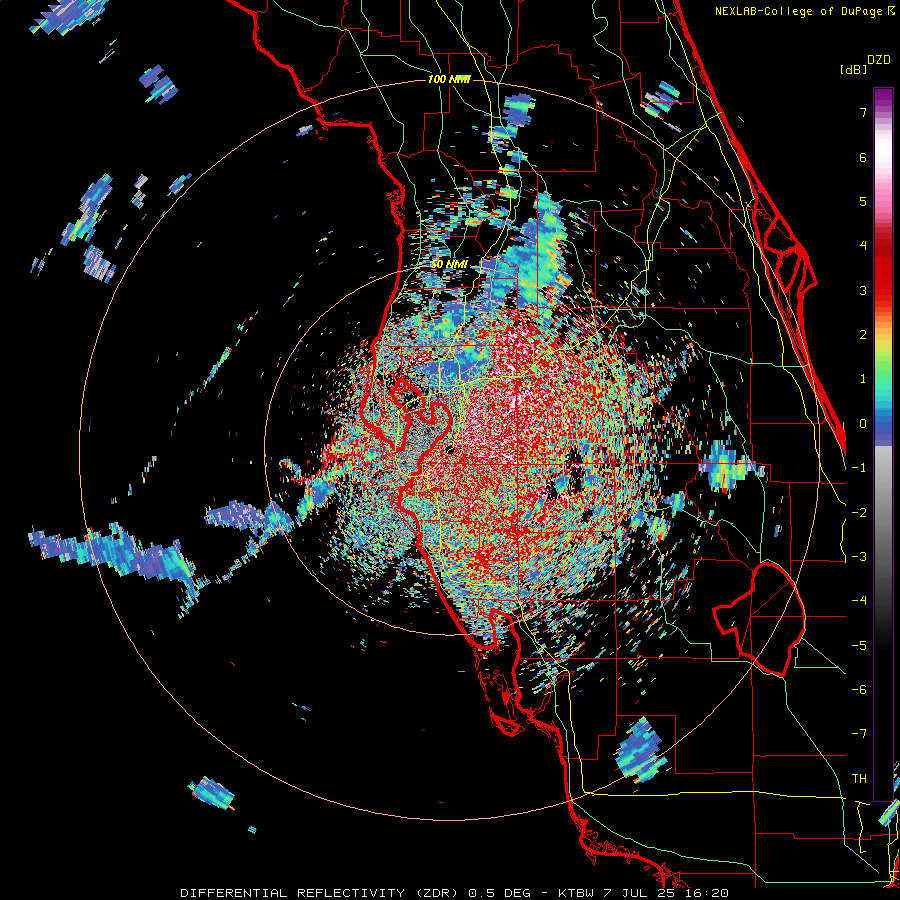900x900 pixels.
Task: Click the -5 value on color scale
Action: (859, 646)
